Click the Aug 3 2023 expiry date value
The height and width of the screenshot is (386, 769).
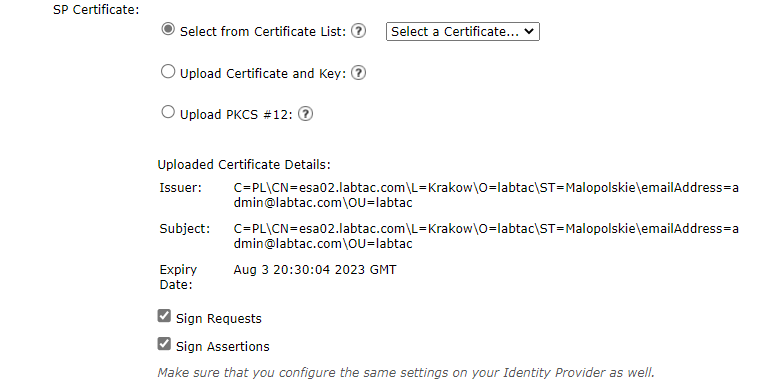click(315, 270)
